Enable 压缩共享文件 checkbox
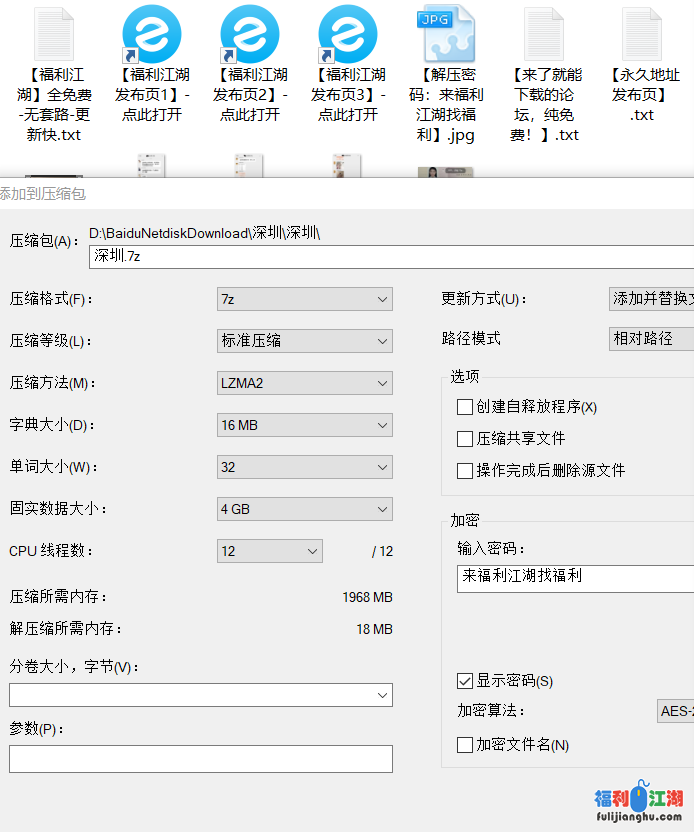Image resolution: width=694 pixels, height=832 pixels. (x=465, y=438)
